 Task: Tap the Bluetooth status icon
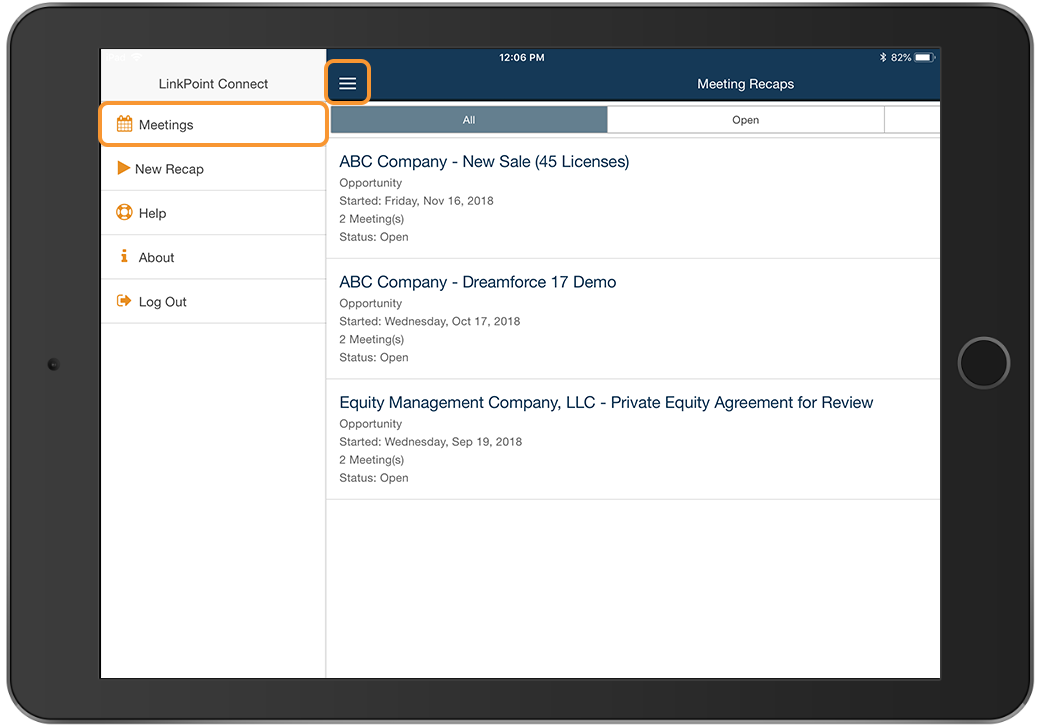point(882,58)
